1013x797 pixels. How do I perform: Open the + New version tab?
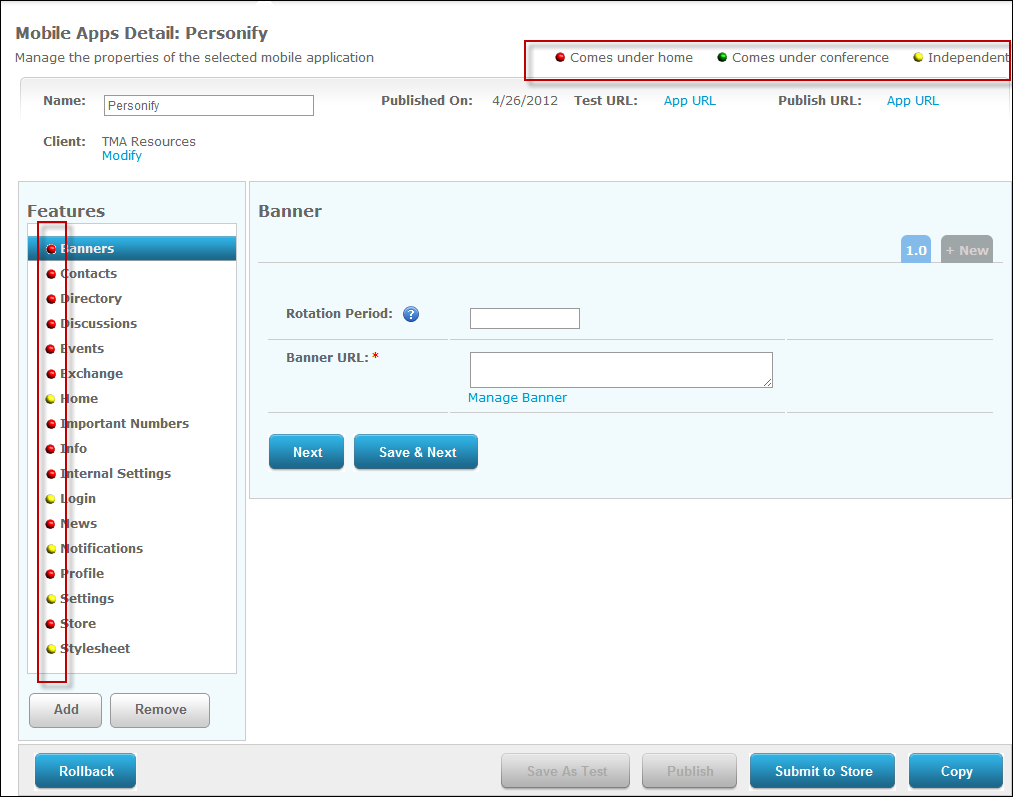[x=966, y=250]
